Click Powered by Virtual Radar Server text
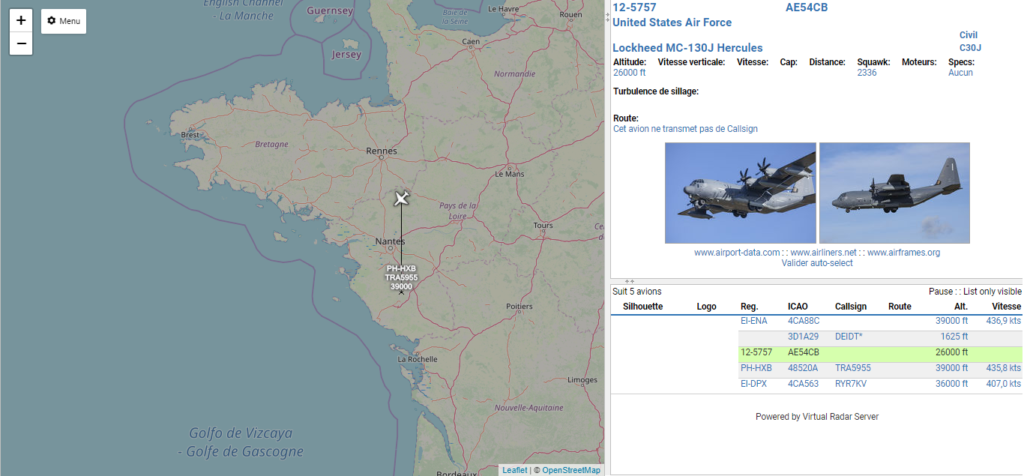The image size is (1024, 476). click(x=816, y=417)
